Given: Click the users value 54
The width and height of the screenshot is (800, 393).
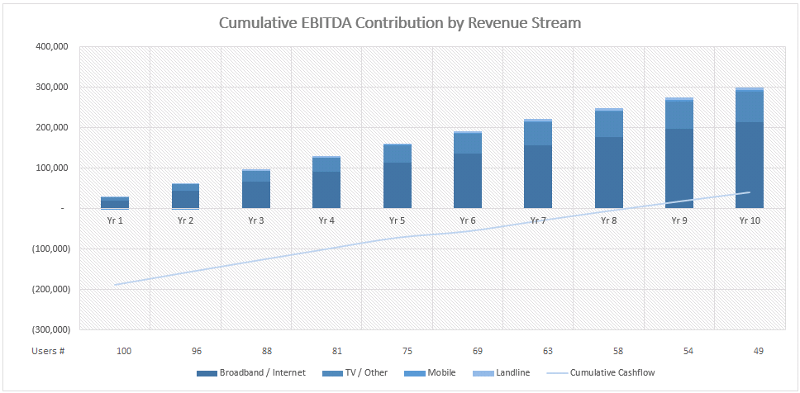Looking at the screenshot, I should click(x=689, y=351).
